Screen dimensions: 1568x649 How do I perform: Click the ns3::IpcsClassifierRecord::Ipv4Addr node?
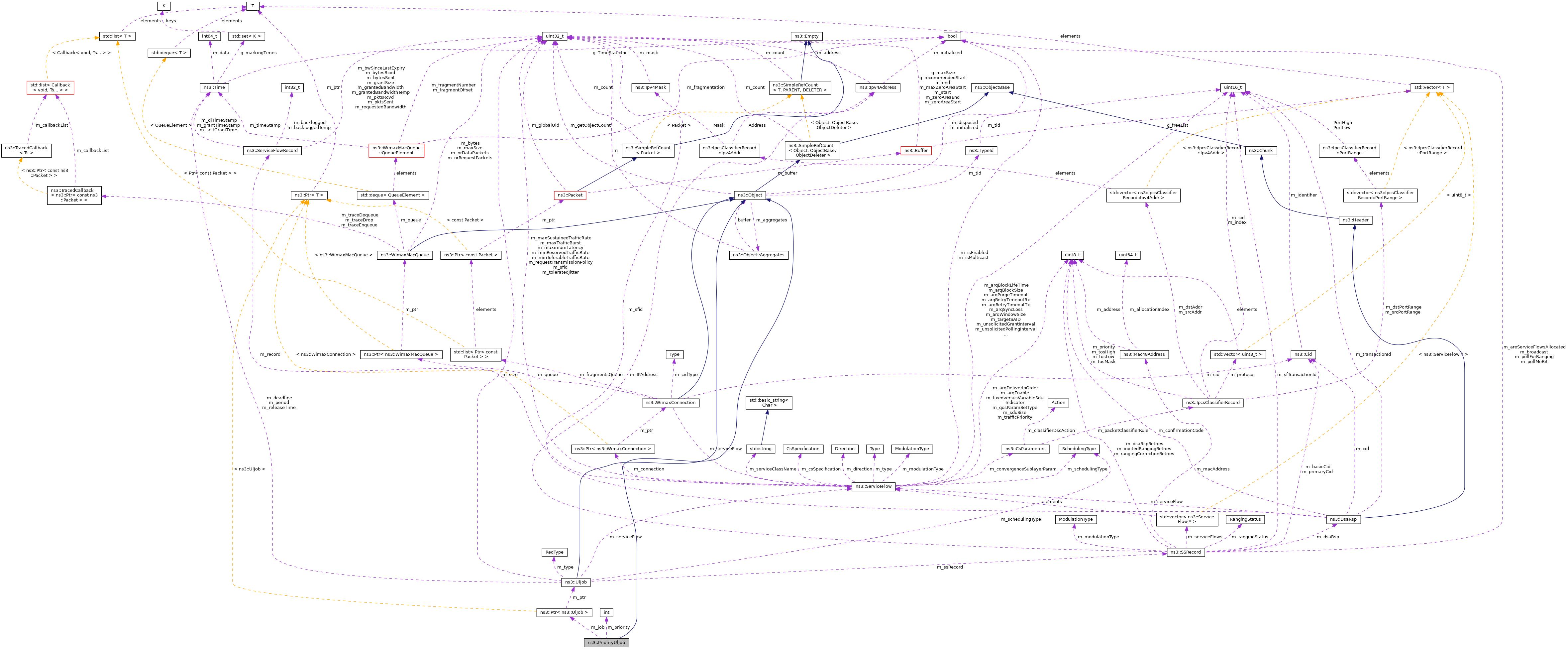tap(729, 150)
